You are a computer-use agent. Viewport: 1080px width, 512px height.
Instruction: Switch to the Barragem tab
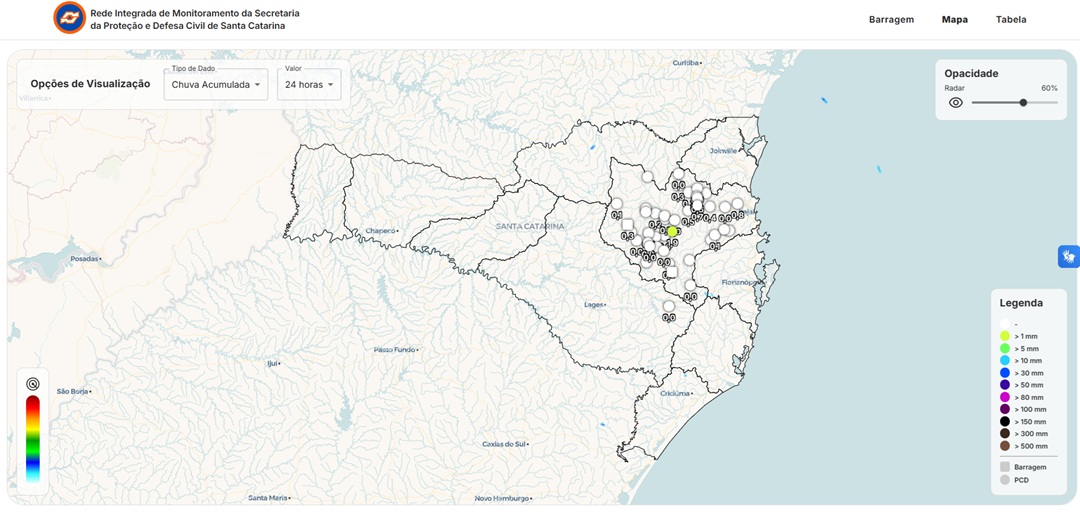click(x=890, y=19)
